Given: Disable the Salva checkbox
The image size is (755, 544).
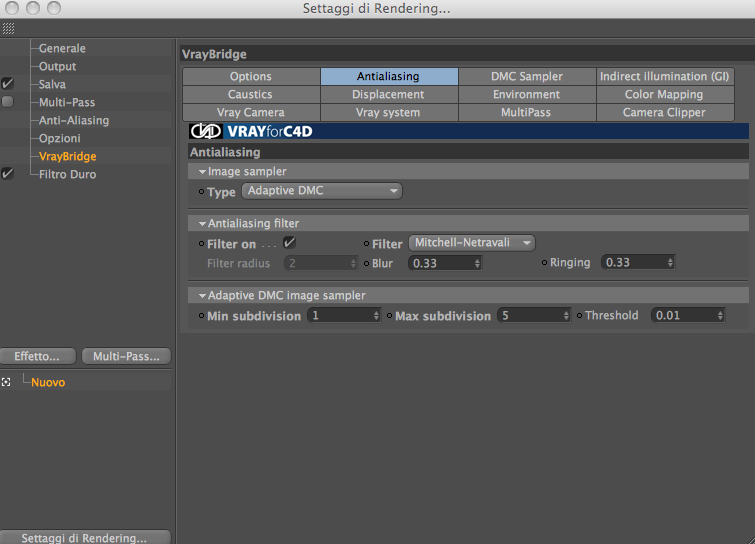Looking at the screenshot, I should (7, 84).
